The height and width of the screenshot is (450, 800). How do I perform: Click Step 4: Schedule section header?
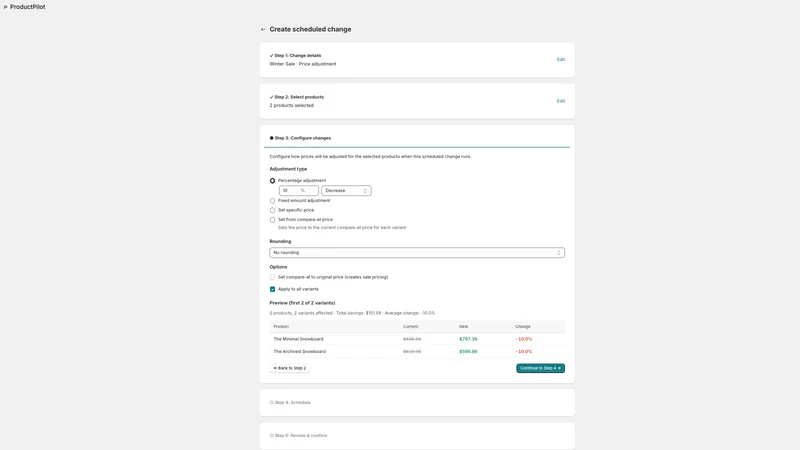tap(292, 403)
